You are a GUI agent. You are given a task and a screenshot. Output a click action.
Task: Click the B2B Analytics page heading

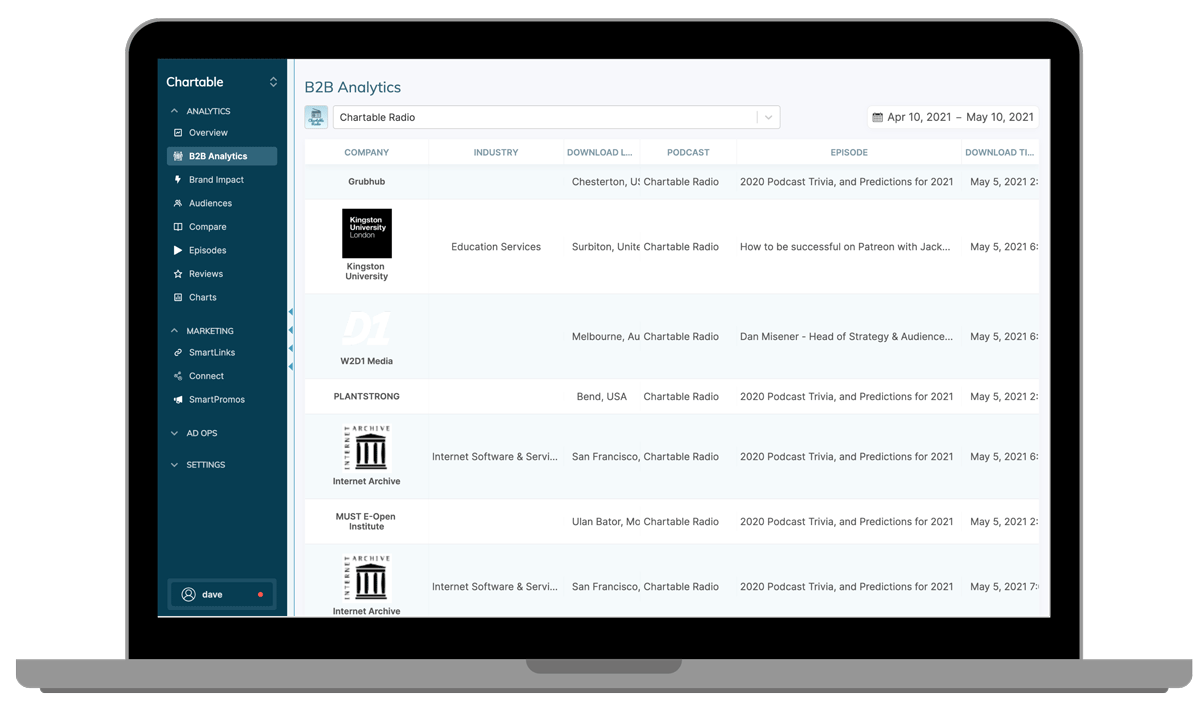click(x=353, y=88)
